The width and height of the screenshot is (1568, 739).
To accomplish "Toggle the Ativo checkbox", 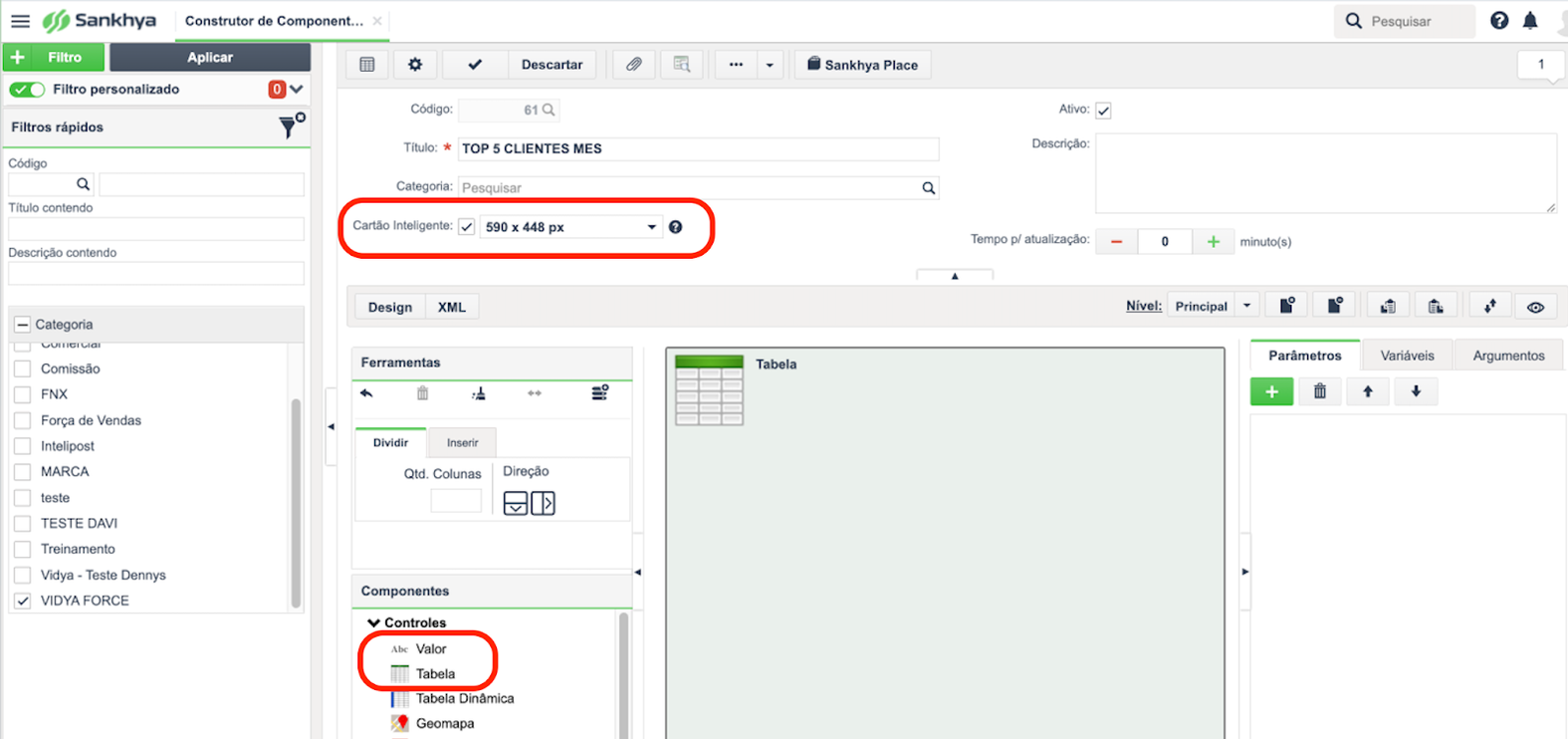I will 1103,111.
